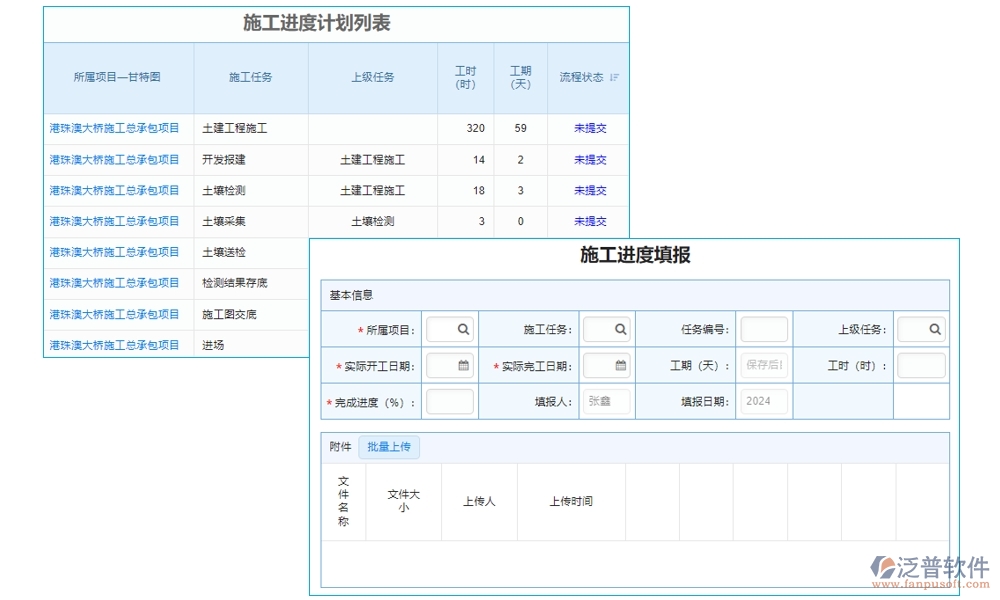This screenshot has width=1000, height=600.
Task: Click 未提交 status link for 开发报建
Action: pos(589,159)
